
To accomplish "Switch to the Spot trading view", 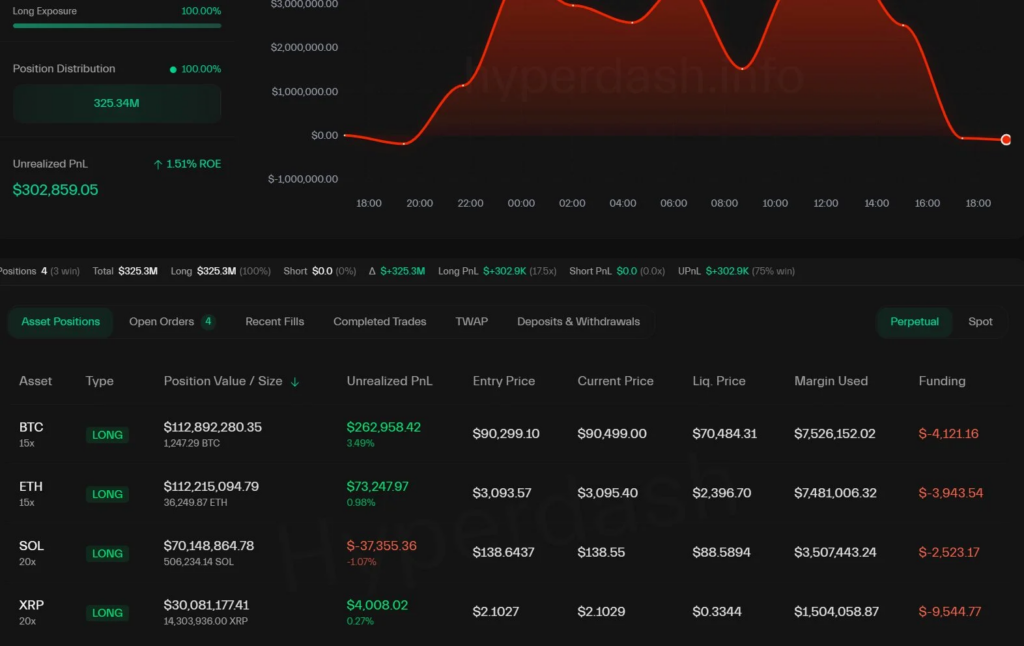I will 980,322.
